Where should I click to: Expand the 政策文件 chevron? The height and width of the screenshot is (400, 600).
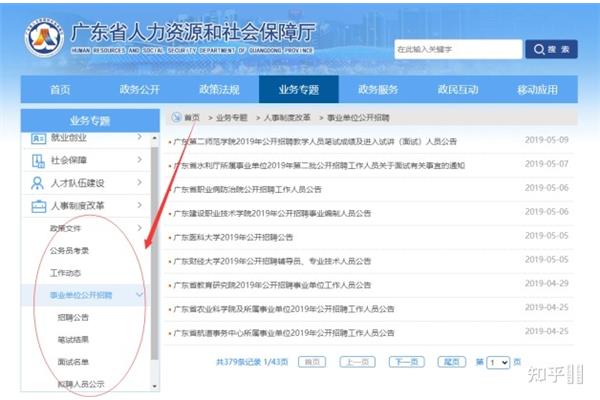[x=139, y=228]
